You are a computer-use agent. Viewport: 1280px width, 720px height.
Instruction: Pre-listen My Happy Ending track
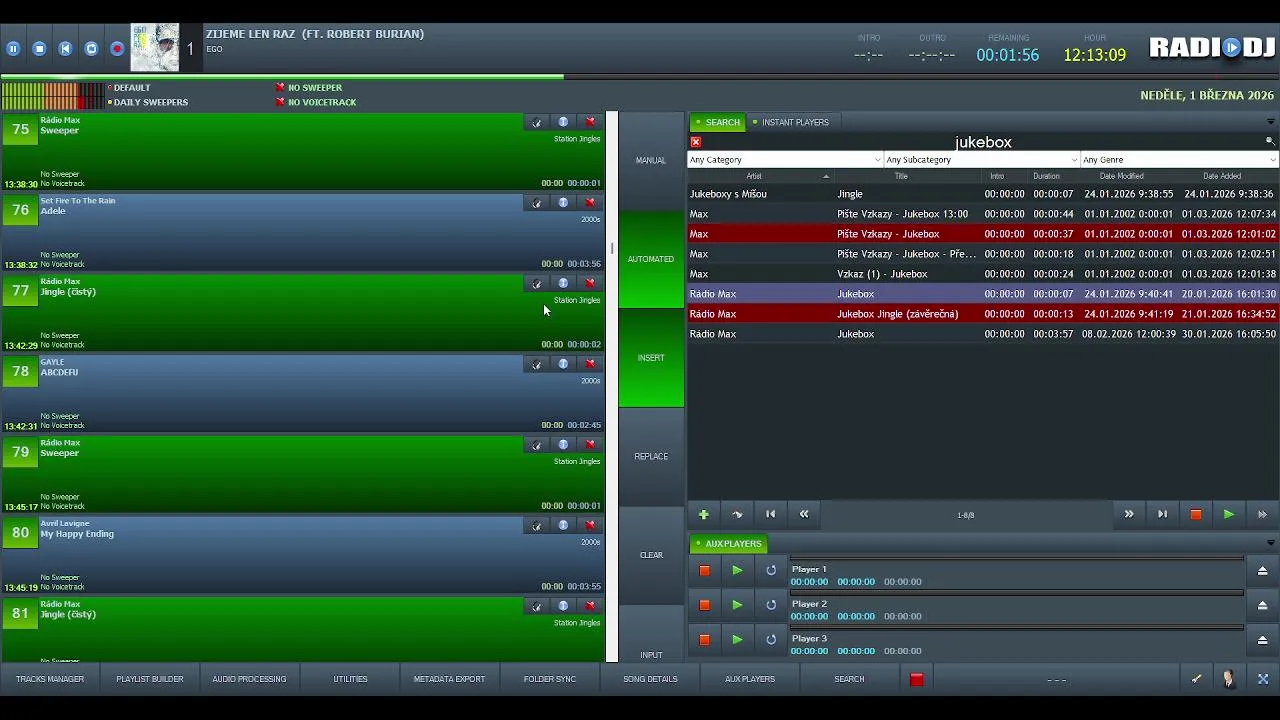(536, 525)
